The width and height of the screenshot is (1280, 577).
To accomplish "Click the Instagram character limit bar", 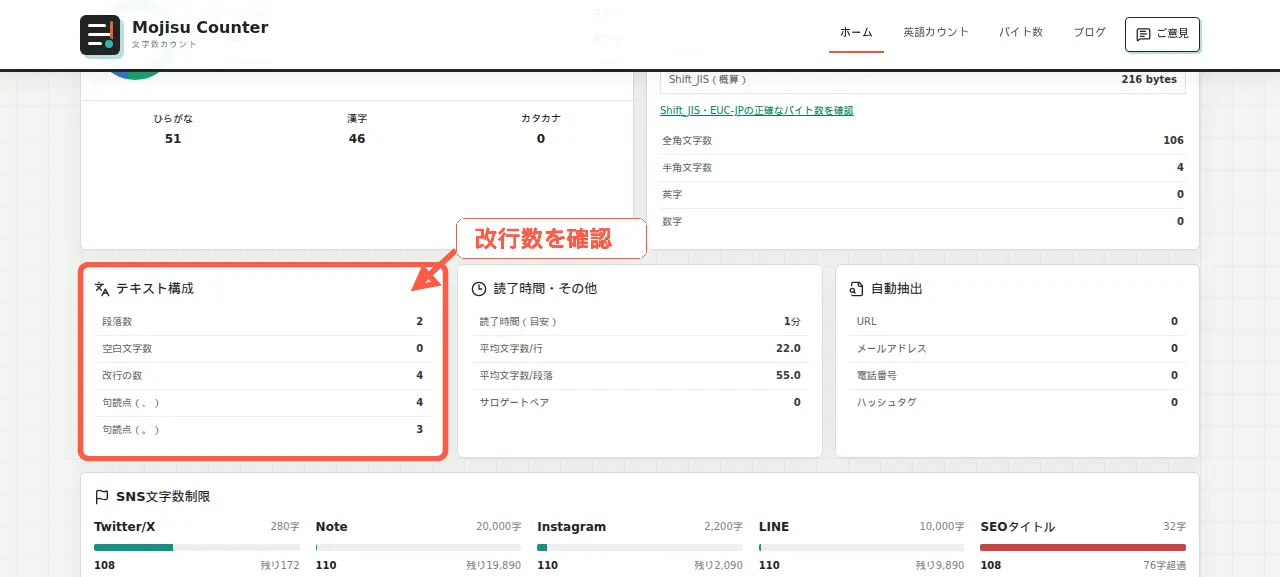I will 640,547.
